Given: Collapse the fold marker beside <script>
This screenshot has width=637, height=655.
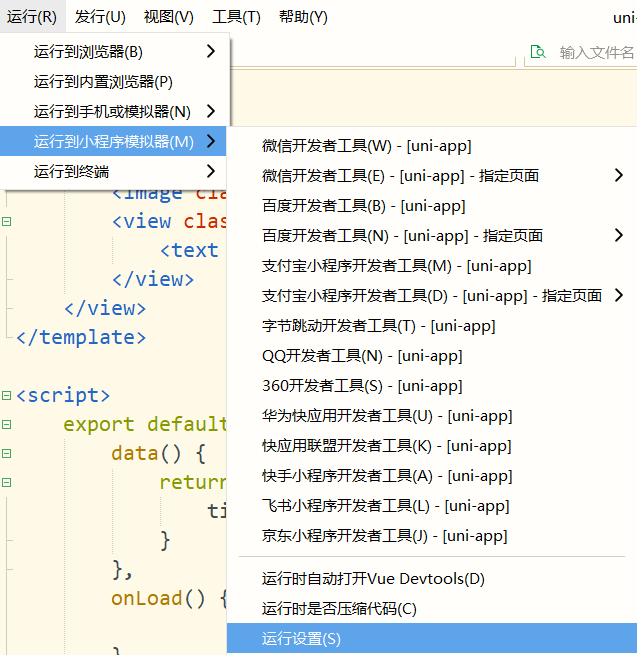Looking at the screenshot, I should (x=6, y=395).
